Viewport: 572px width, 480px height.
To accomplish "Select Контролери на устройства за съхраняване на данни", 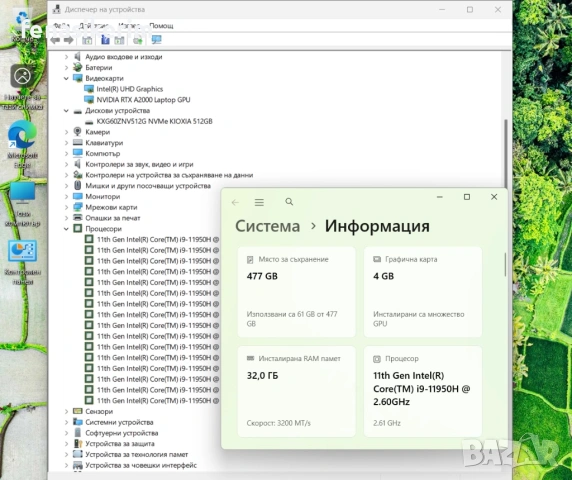I will [169, 175].
